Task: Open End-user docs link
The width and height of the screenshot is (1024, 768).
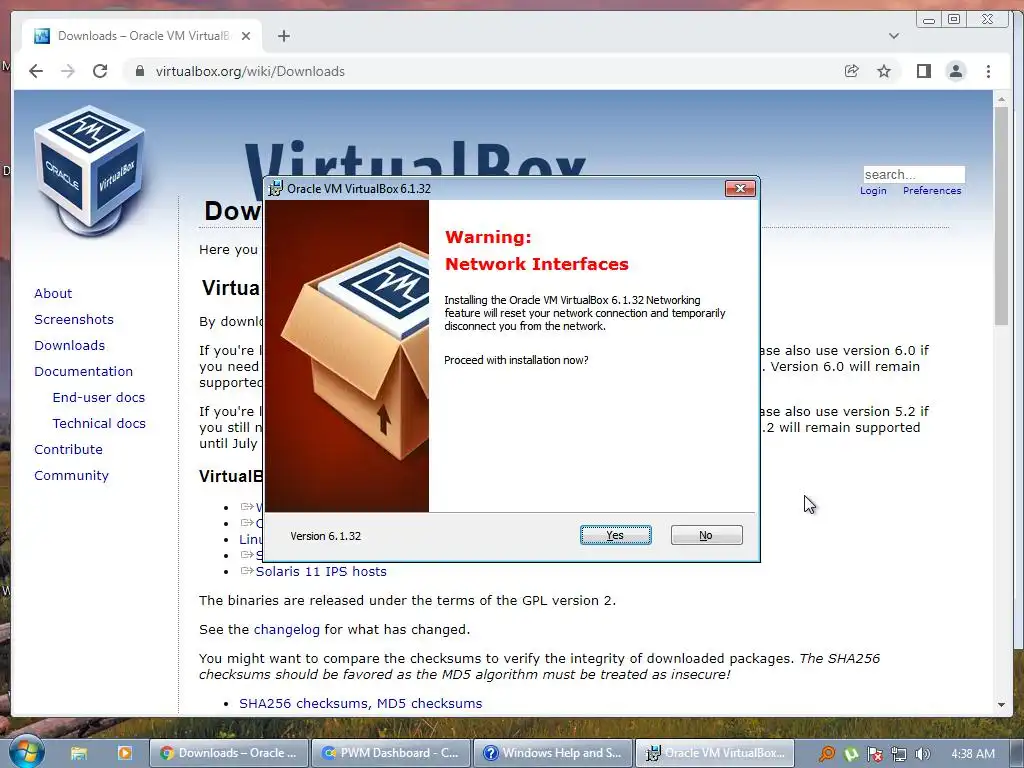Action: [x=99, y=398]
